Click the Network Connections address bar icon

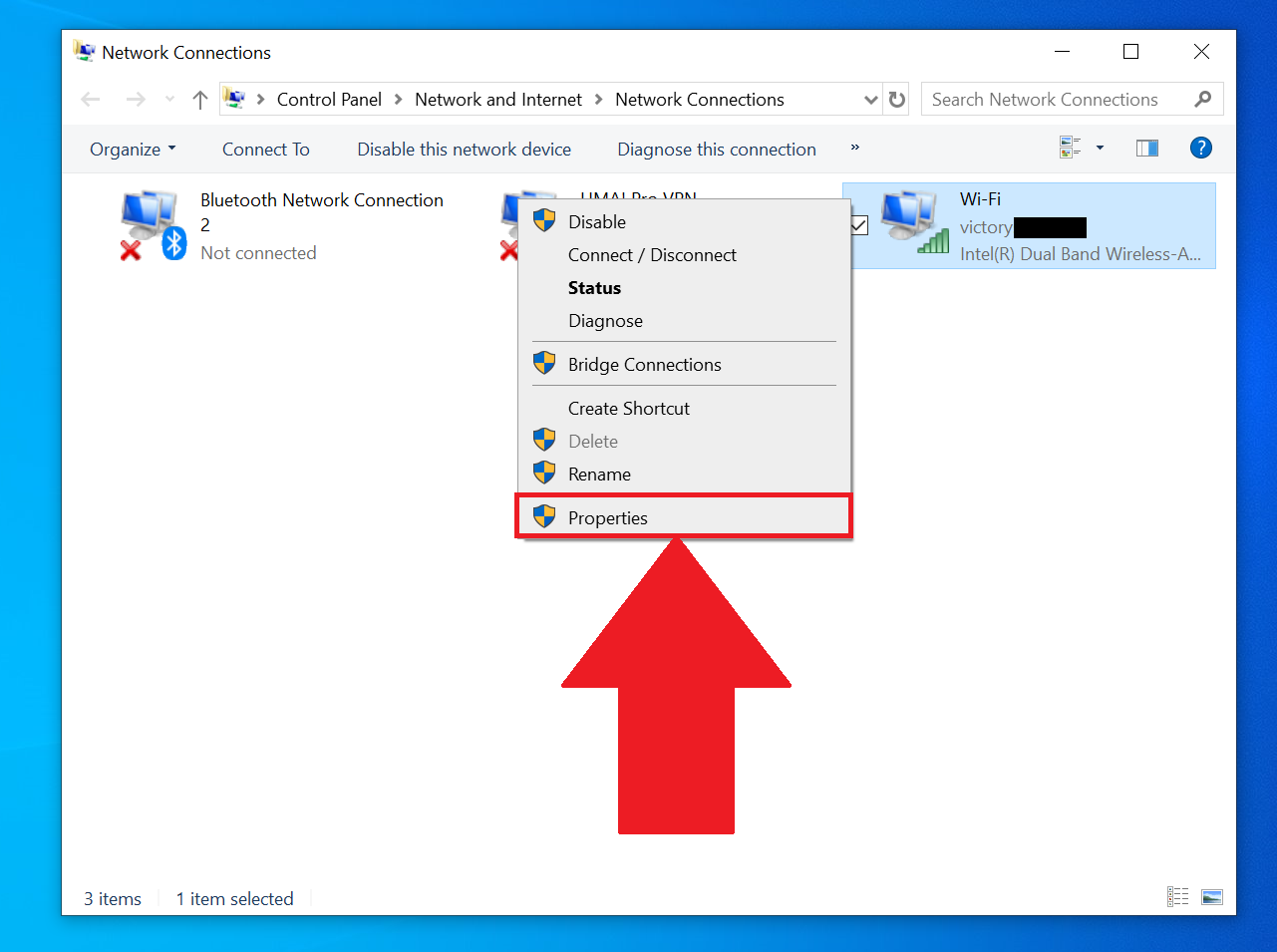(233, 99)
